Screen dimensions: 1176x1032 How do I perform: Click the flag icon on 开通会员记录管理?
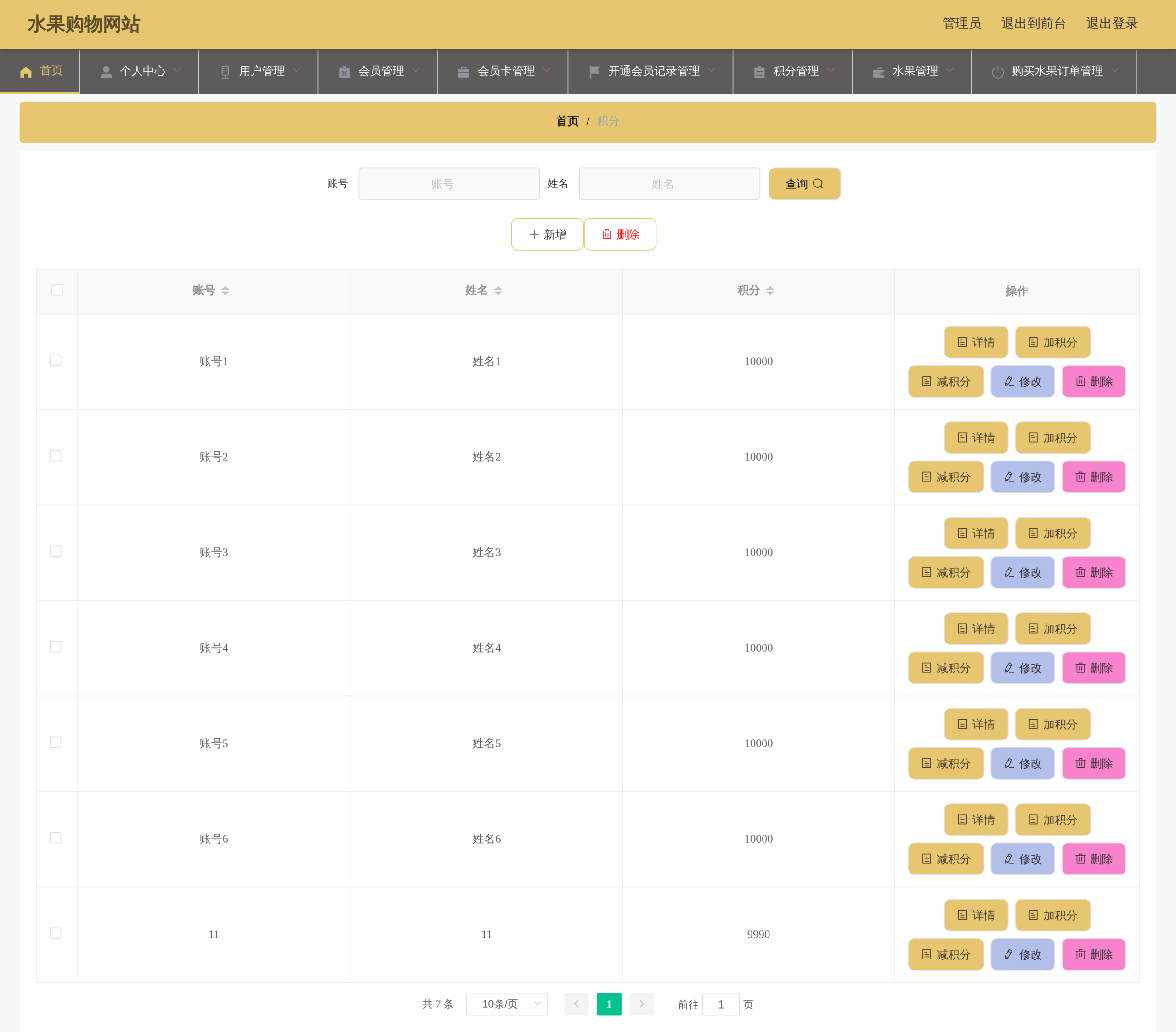pos(594,71)
